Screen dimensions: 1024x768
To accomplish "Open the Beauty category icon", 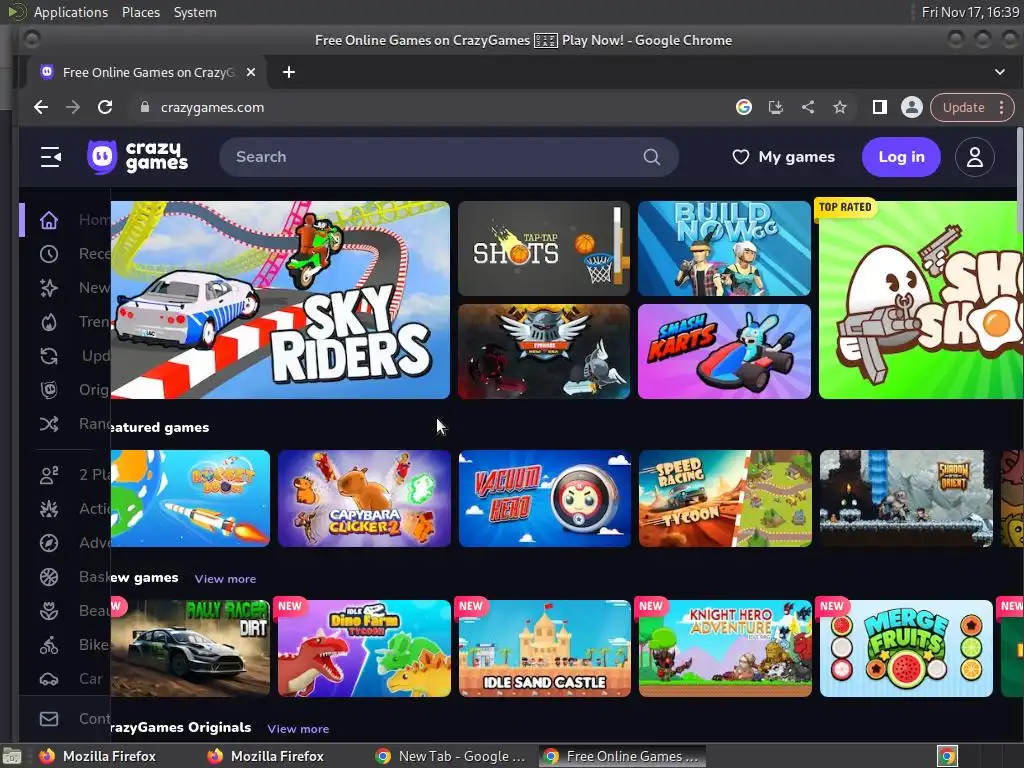I will (x=49, y=611).
